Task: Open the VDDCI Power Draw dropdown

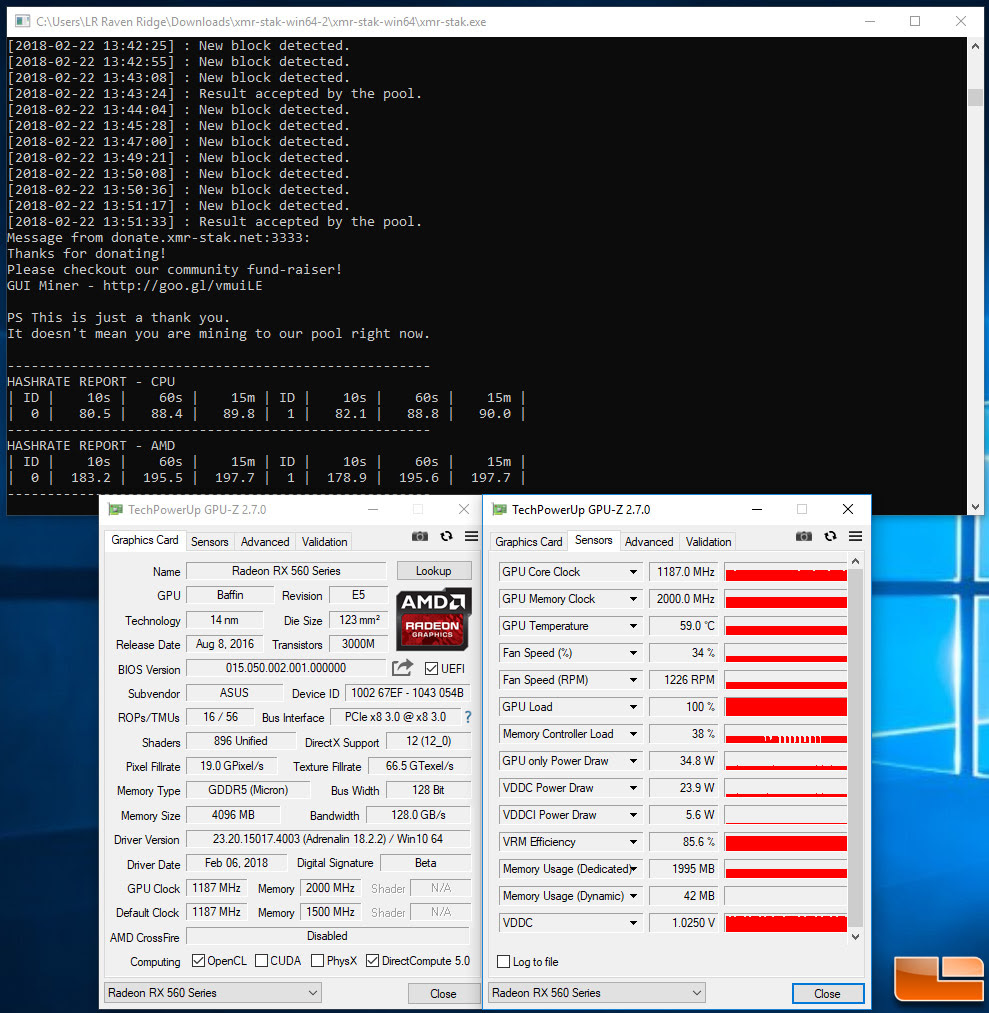Action: [634, 815]
